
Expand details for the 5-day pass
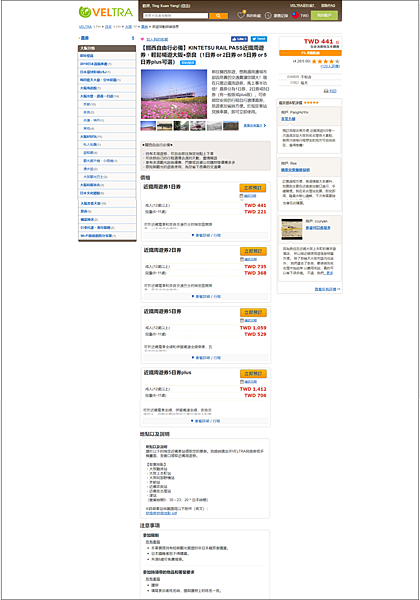click(x=206, y=358)
